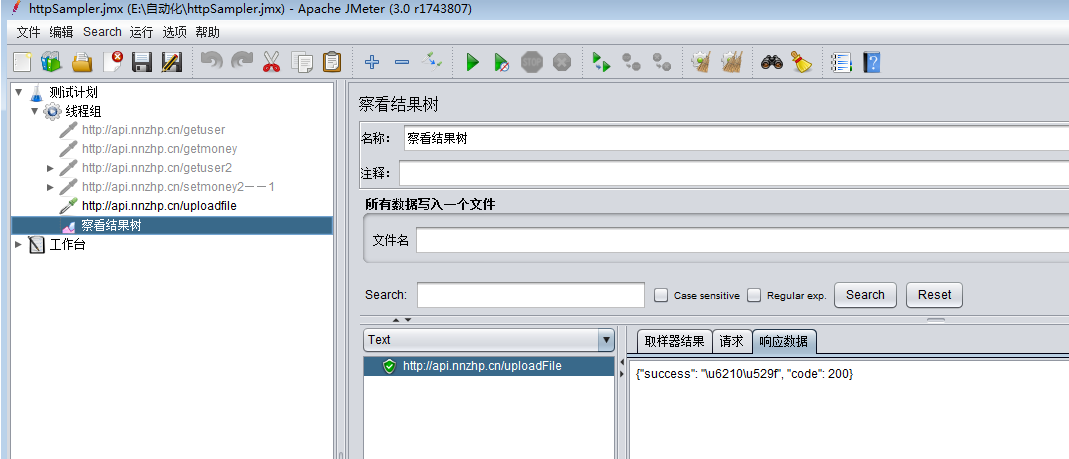This screenshot has height=459, width=1069.
Task: Click the Close test plan icon
Action: 112,63
